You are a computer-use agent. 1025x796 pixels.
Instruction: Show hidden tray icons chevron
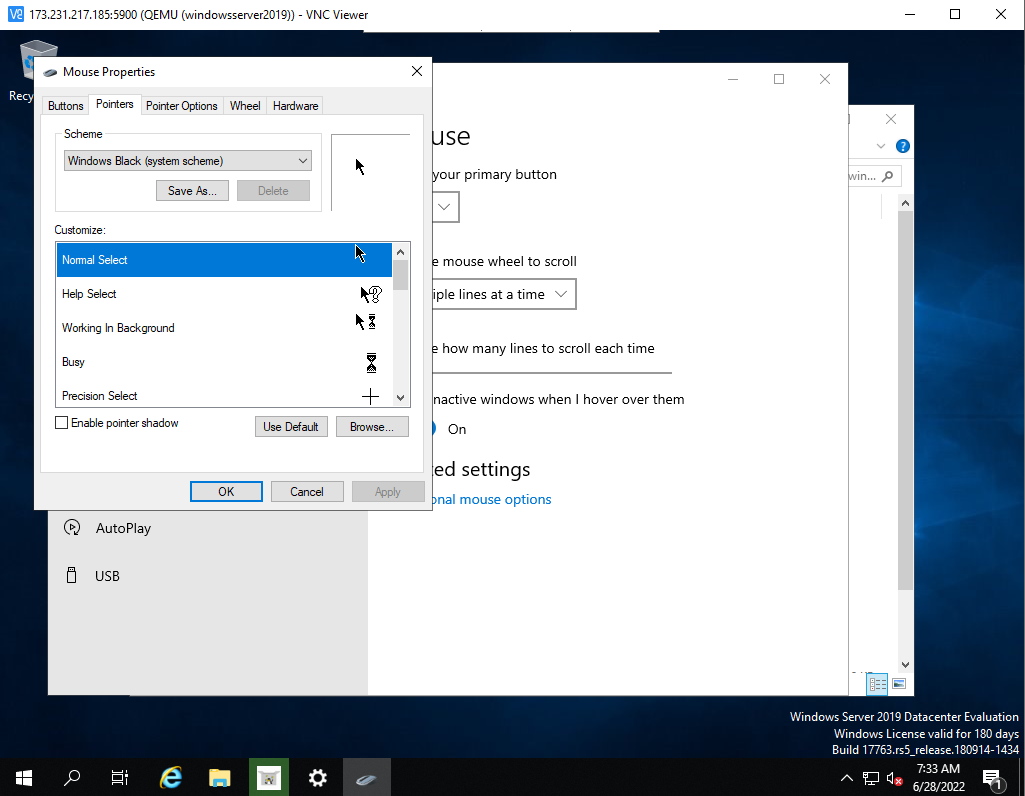(847, 778)
